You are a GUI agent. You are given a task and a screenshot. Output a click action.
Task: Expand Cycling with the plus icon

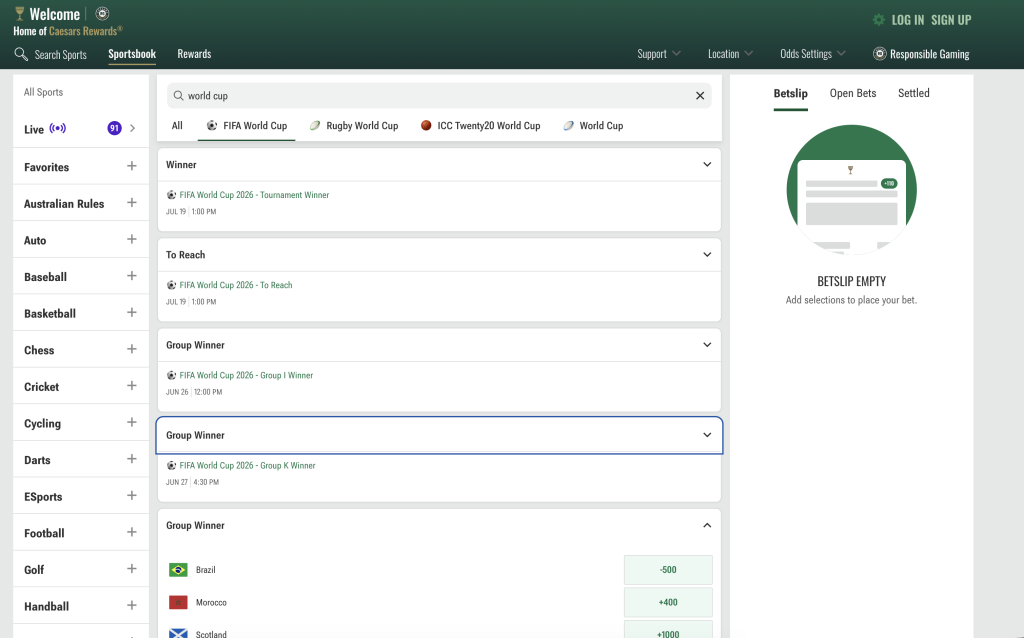[131, 422]
